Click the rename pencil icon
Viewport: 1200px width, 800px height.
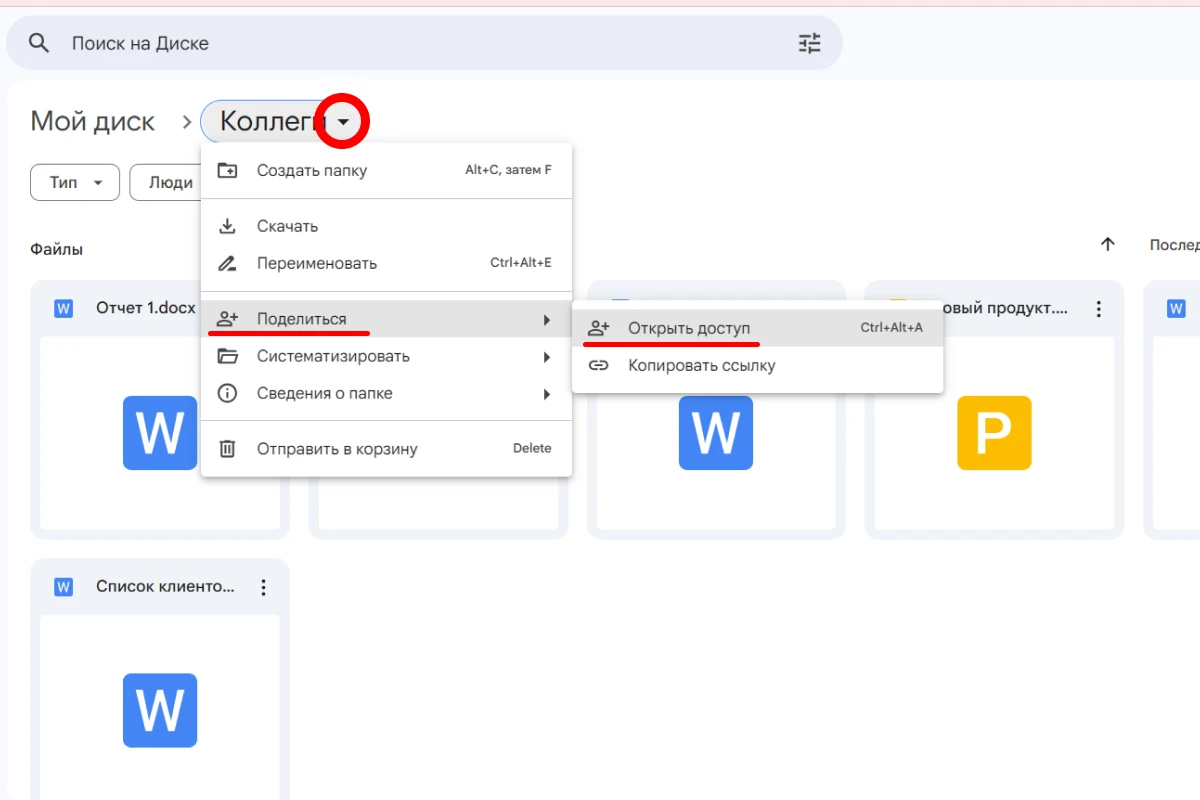tap(228, 263)
